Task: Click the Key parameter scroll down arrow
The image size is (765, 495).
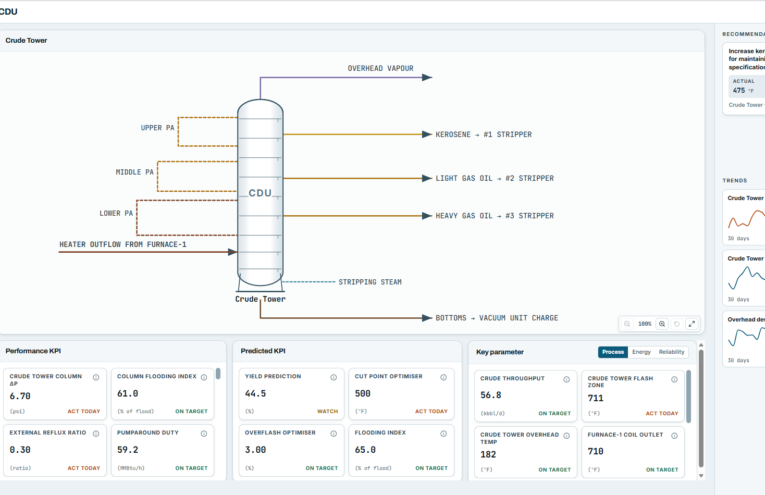Action: pyautogui.click(x=701, y=475)
